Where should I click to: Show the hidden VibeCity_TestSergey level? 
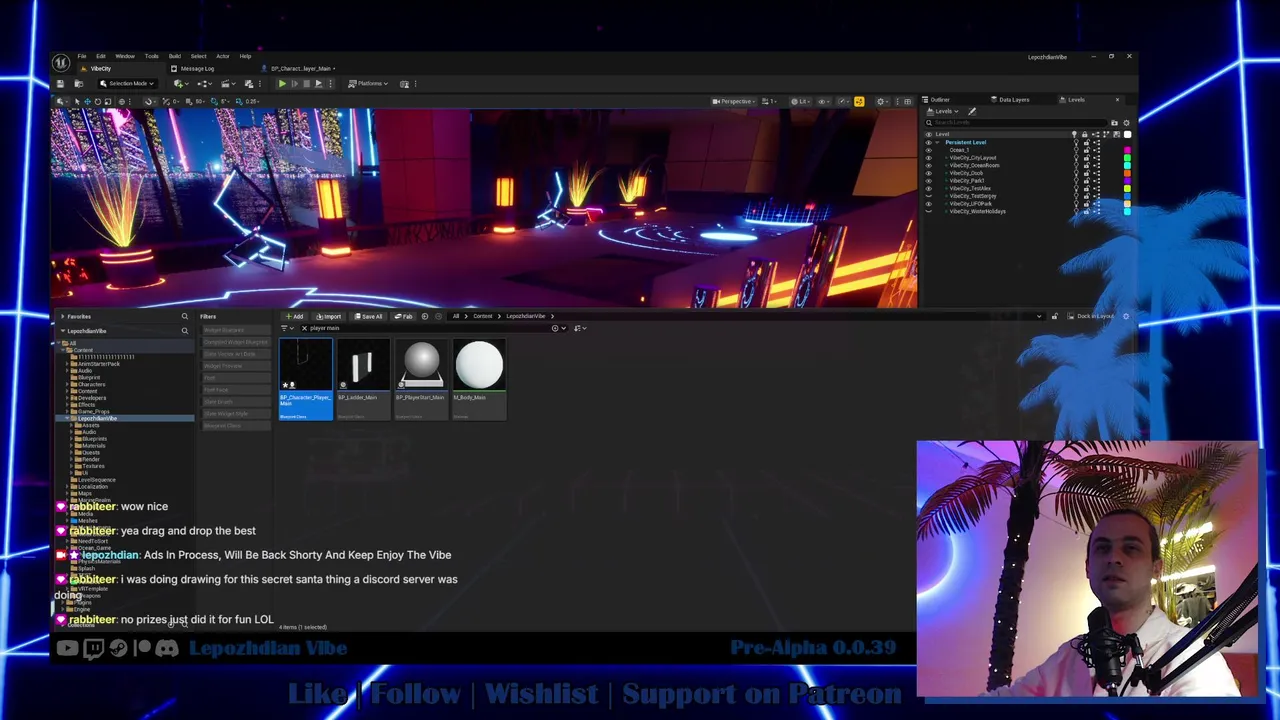point(929,196)
